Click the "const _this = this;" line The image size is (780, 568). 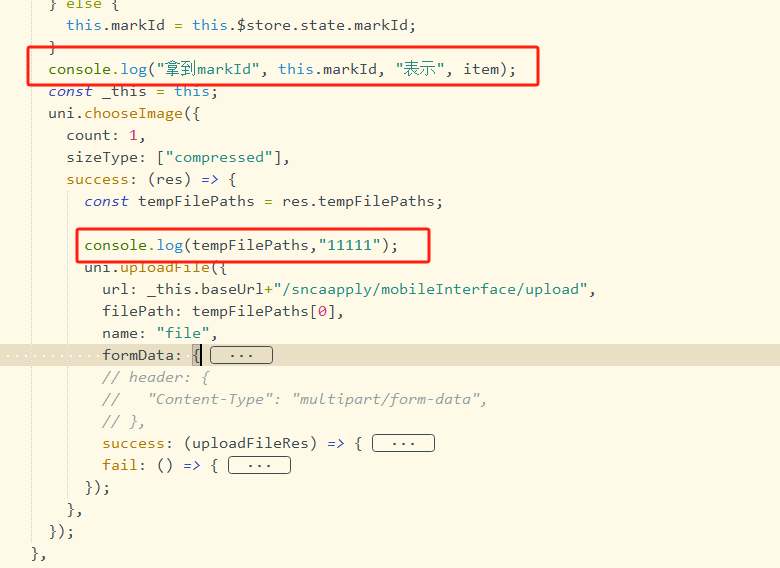tap(133, 92)
